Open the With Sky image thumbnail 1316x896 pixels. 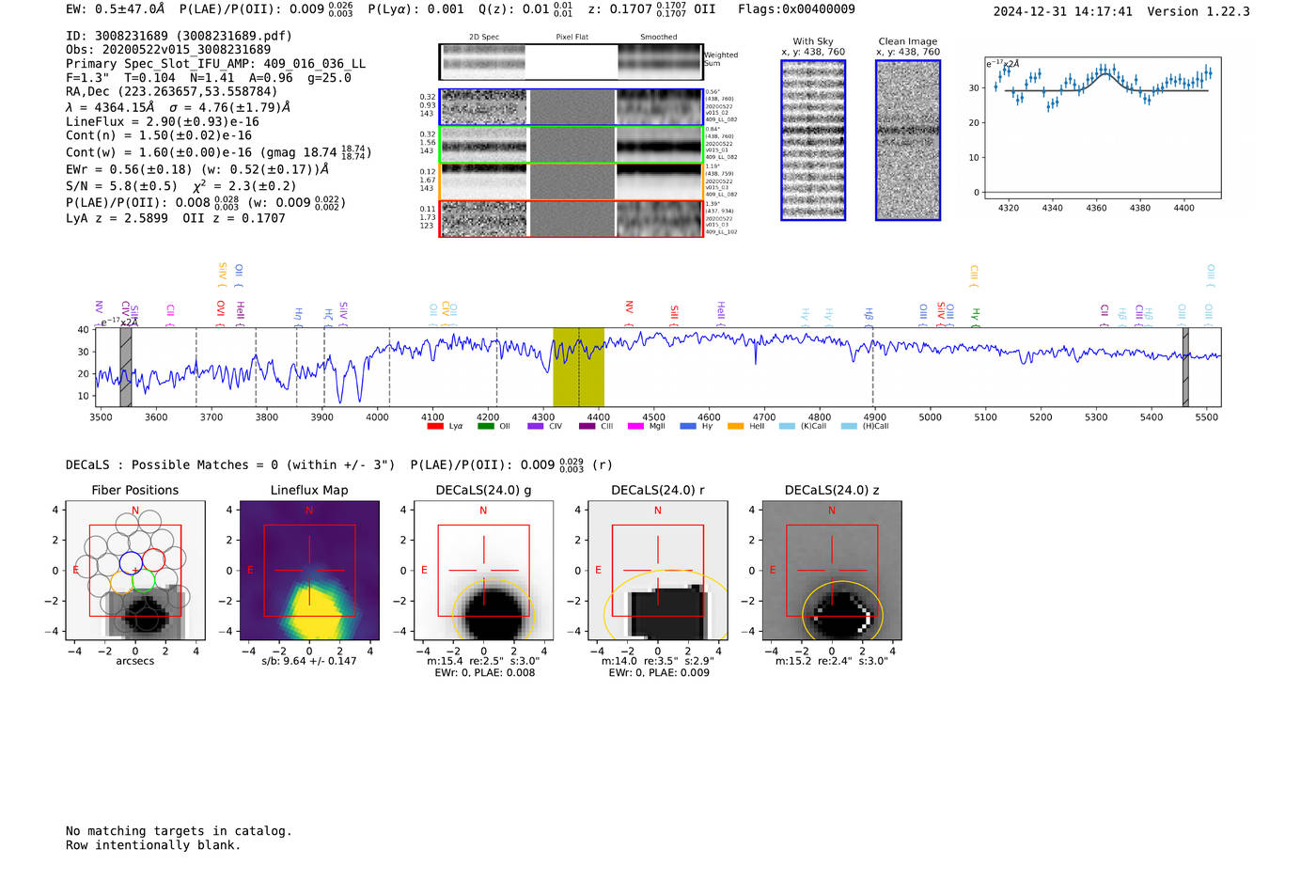pos(813,140)
